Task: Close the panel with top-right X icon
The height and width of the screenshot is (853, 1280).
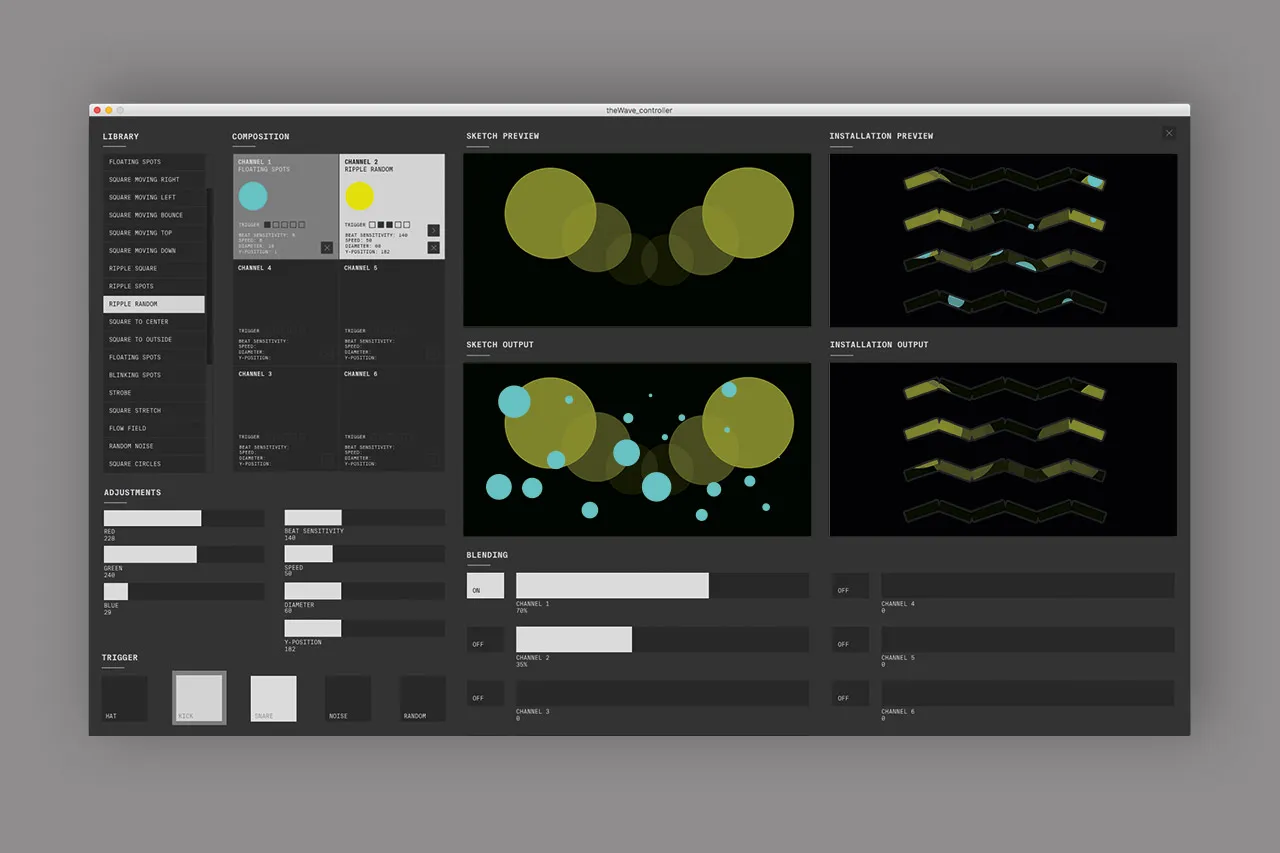Action: point(1169,133)
